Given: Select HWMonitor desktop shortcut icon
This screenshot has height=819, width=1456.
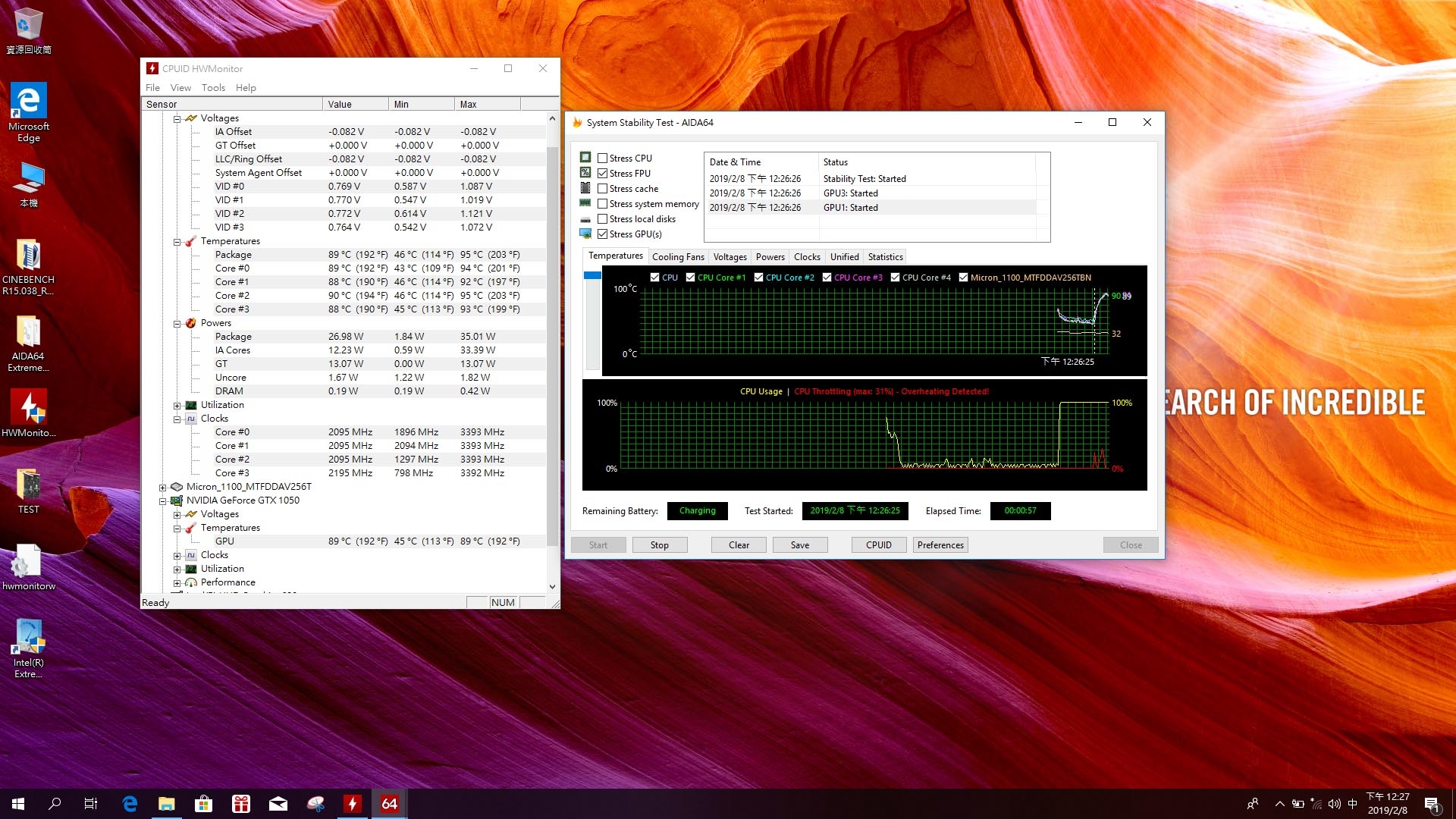Looking at the screenshot, I should (x=29, y=413).
